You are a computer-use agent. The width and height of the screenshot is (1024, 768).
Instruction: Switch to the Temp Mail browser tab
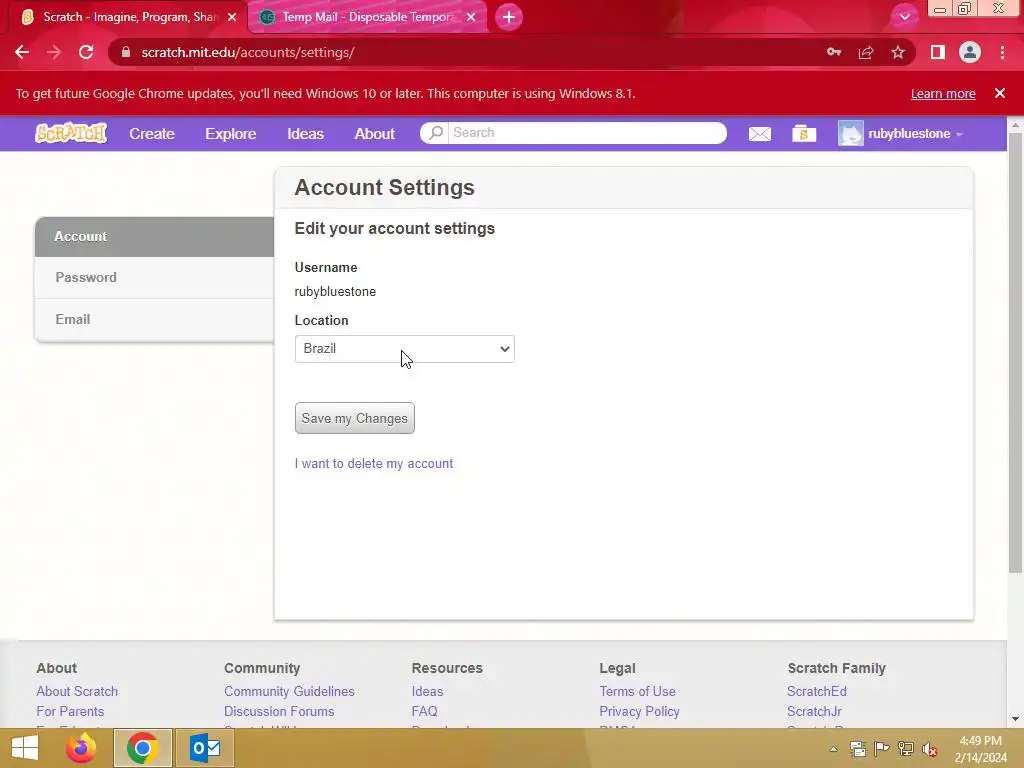(366, 17)
